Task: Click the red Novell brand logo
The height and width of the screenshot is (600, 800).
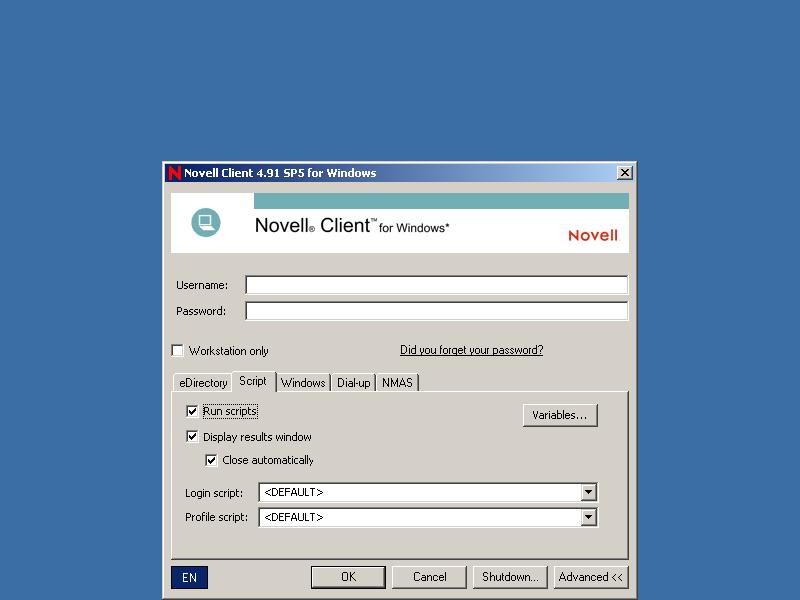Action: [593, 235]
